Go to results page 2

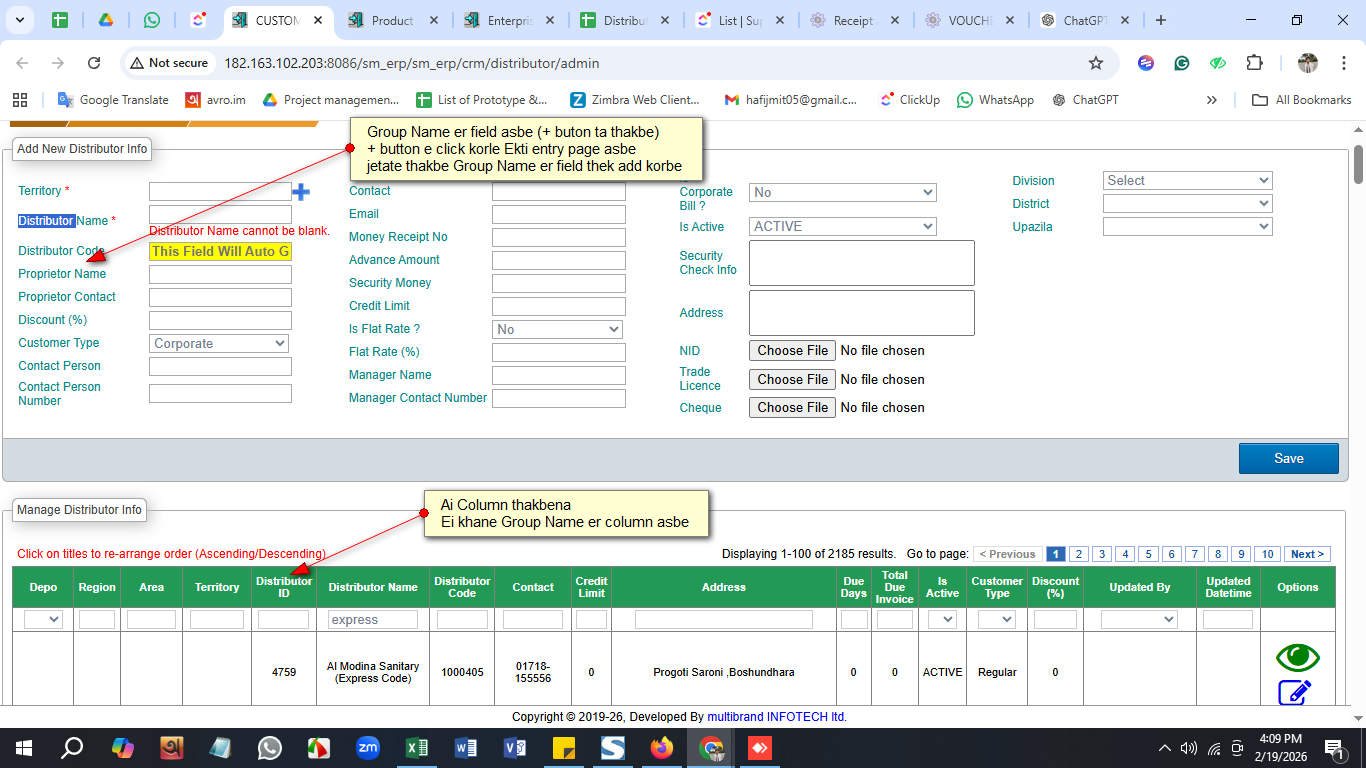click(x=1079, y=554)
